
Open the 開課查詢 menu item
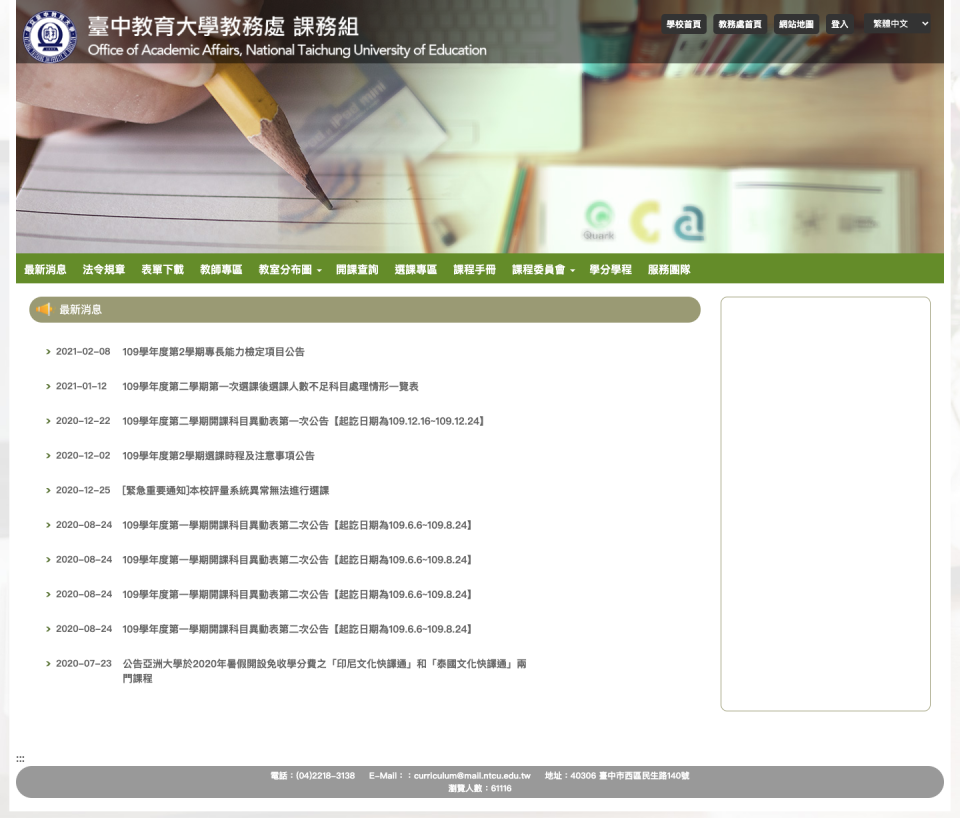tap(357, 270)
